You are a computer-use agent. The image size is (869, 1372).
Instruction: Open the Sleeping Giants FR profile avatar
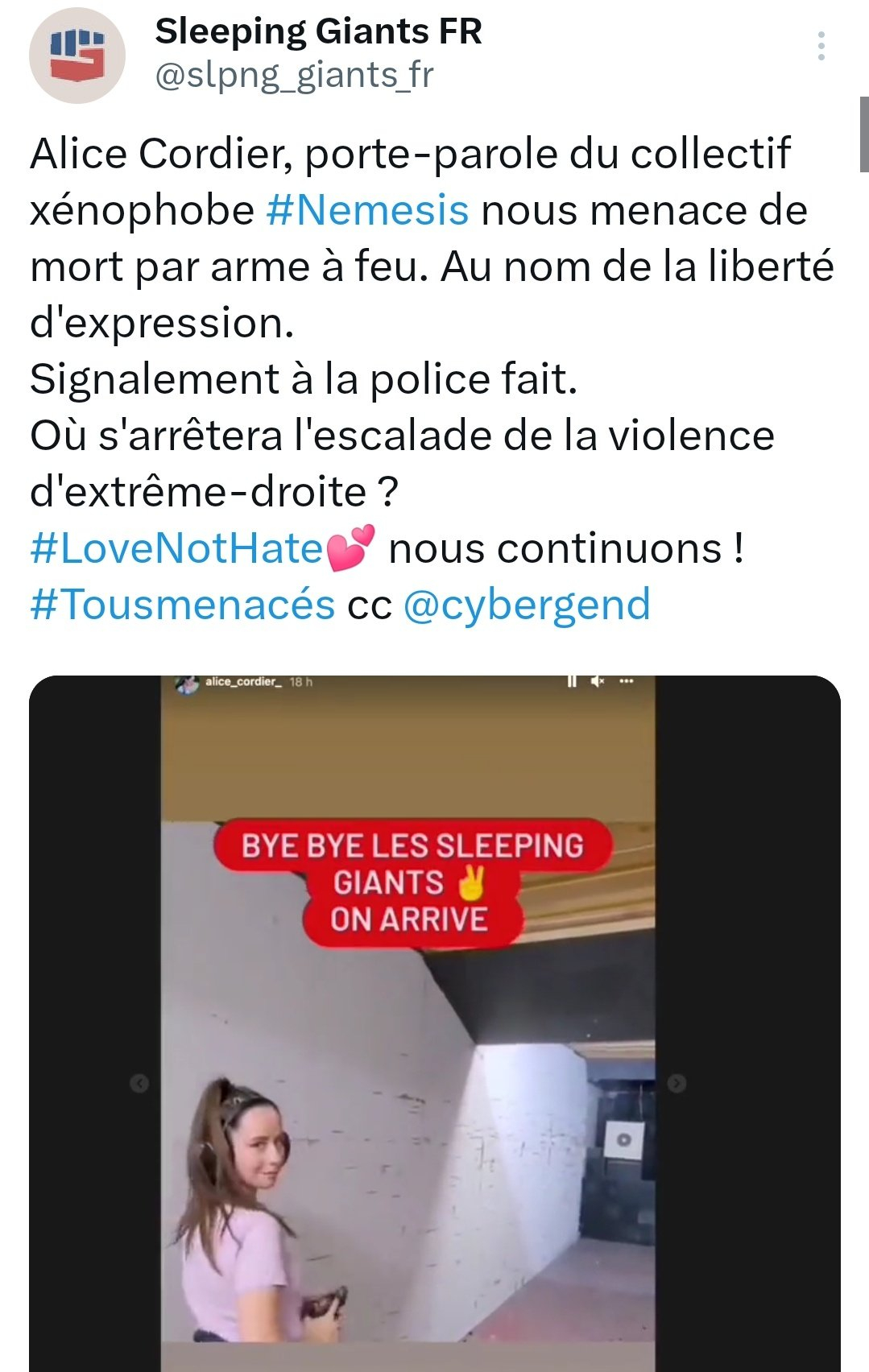pyautogui.click(x=77, y=56)
